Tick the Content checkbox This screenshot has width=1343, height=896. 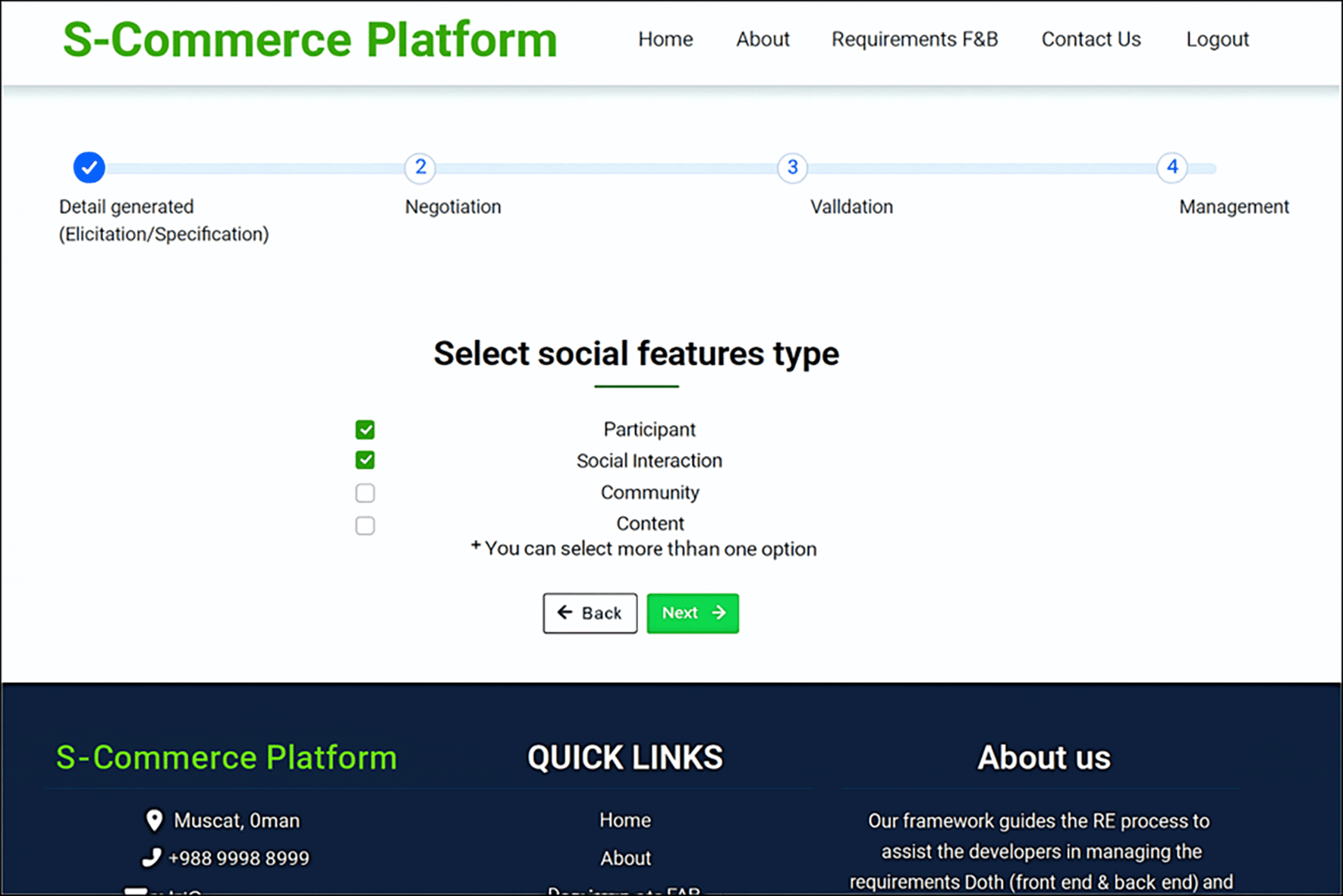coord(365,525)
